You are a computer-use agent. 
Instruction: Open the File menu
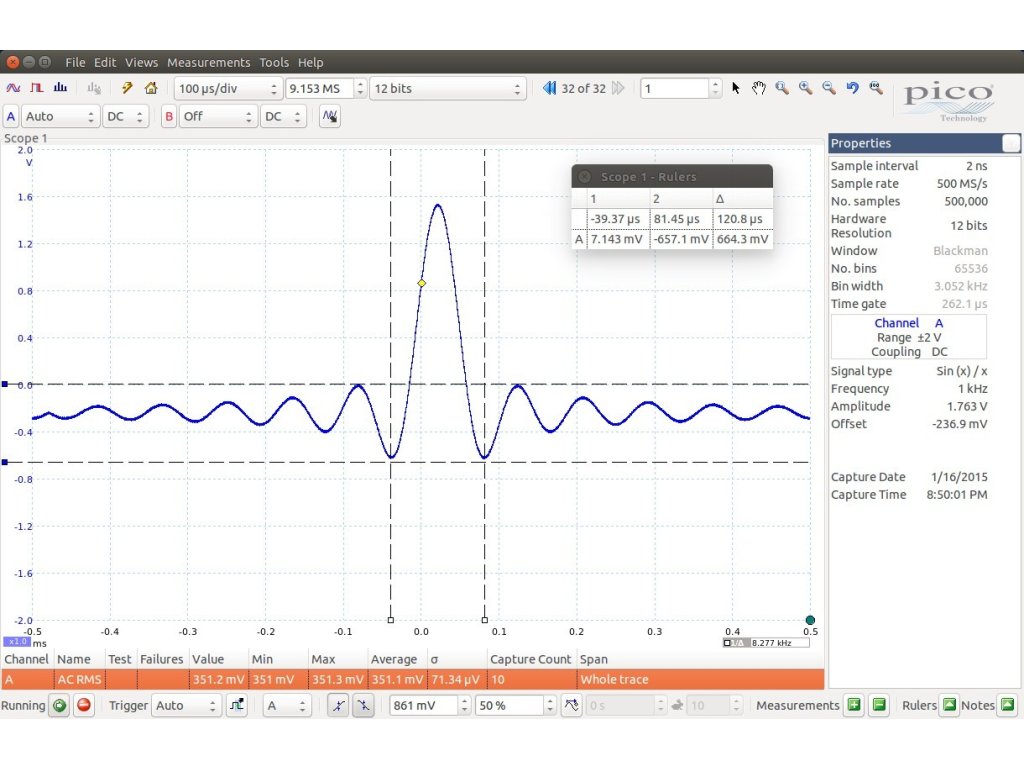click(x=75, y=63)
